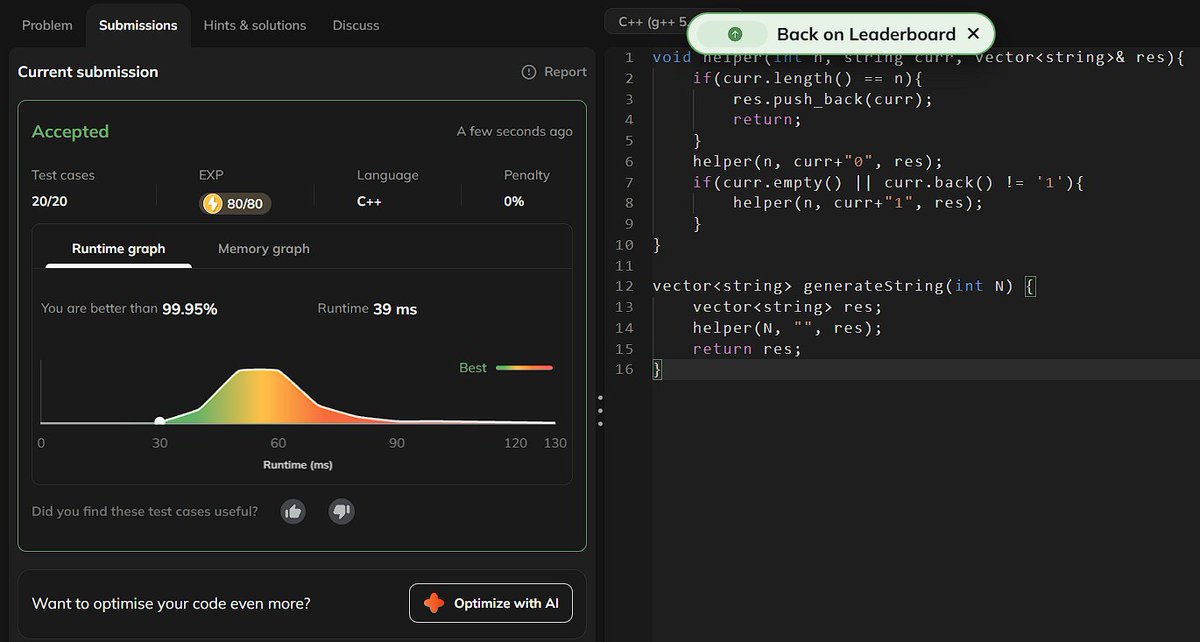Click the thumbs up icon
This screenshot has height=642, width=1200.
coord(293,511)
